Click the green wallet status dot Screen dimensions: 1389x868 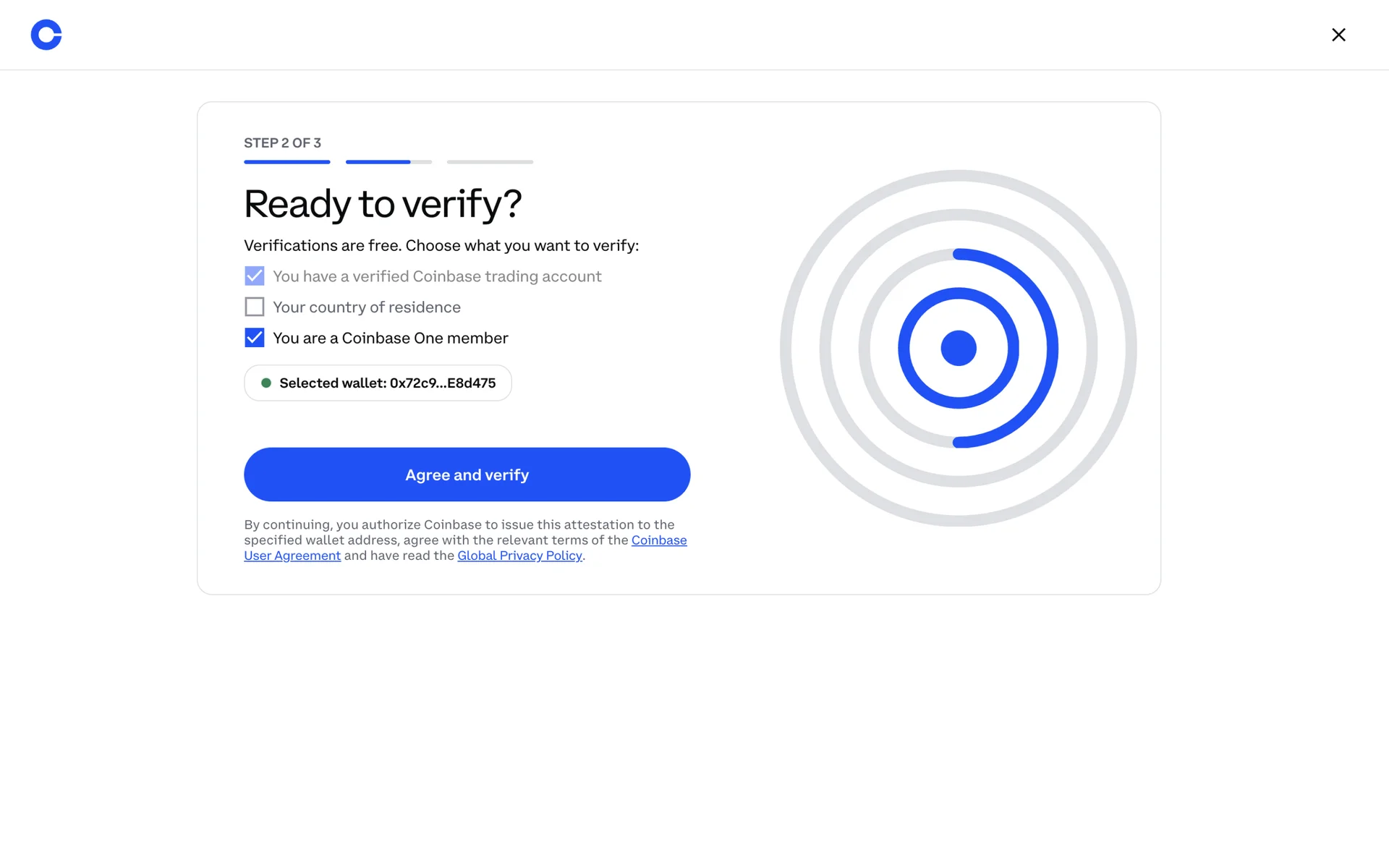[266, 383]
